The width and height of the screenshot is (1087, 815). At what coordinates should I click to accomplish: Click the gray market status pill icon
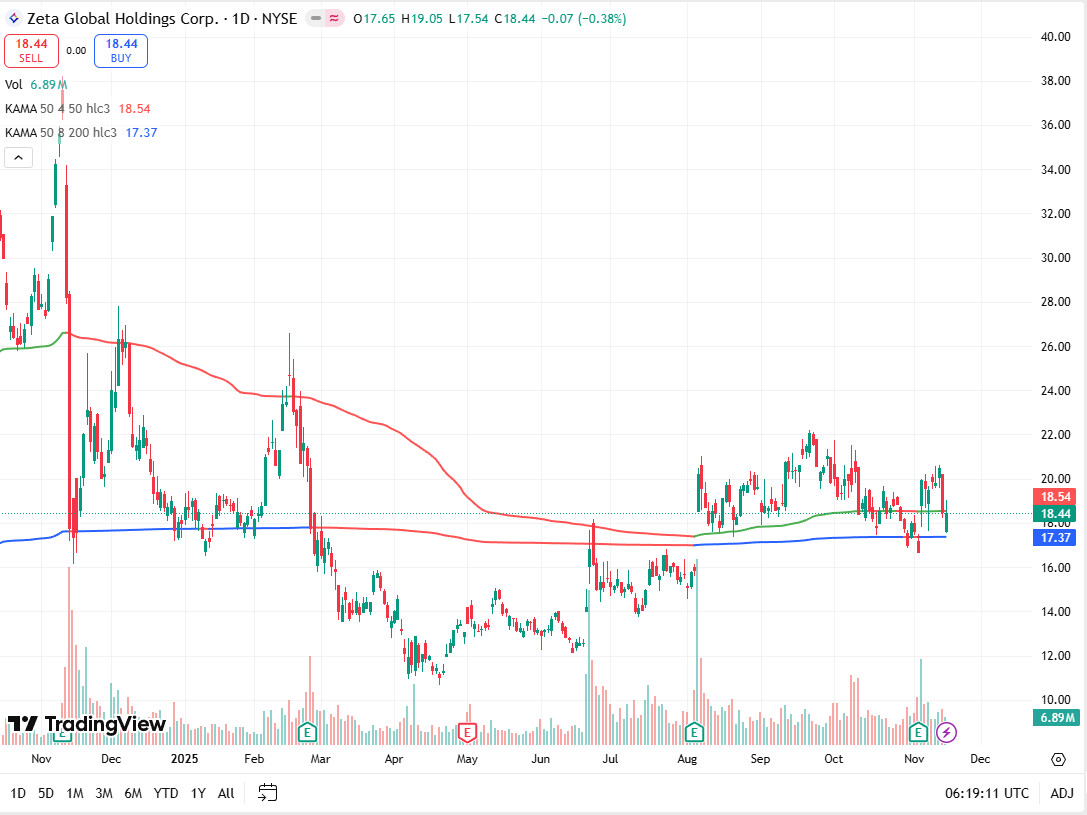click(315, 19)
